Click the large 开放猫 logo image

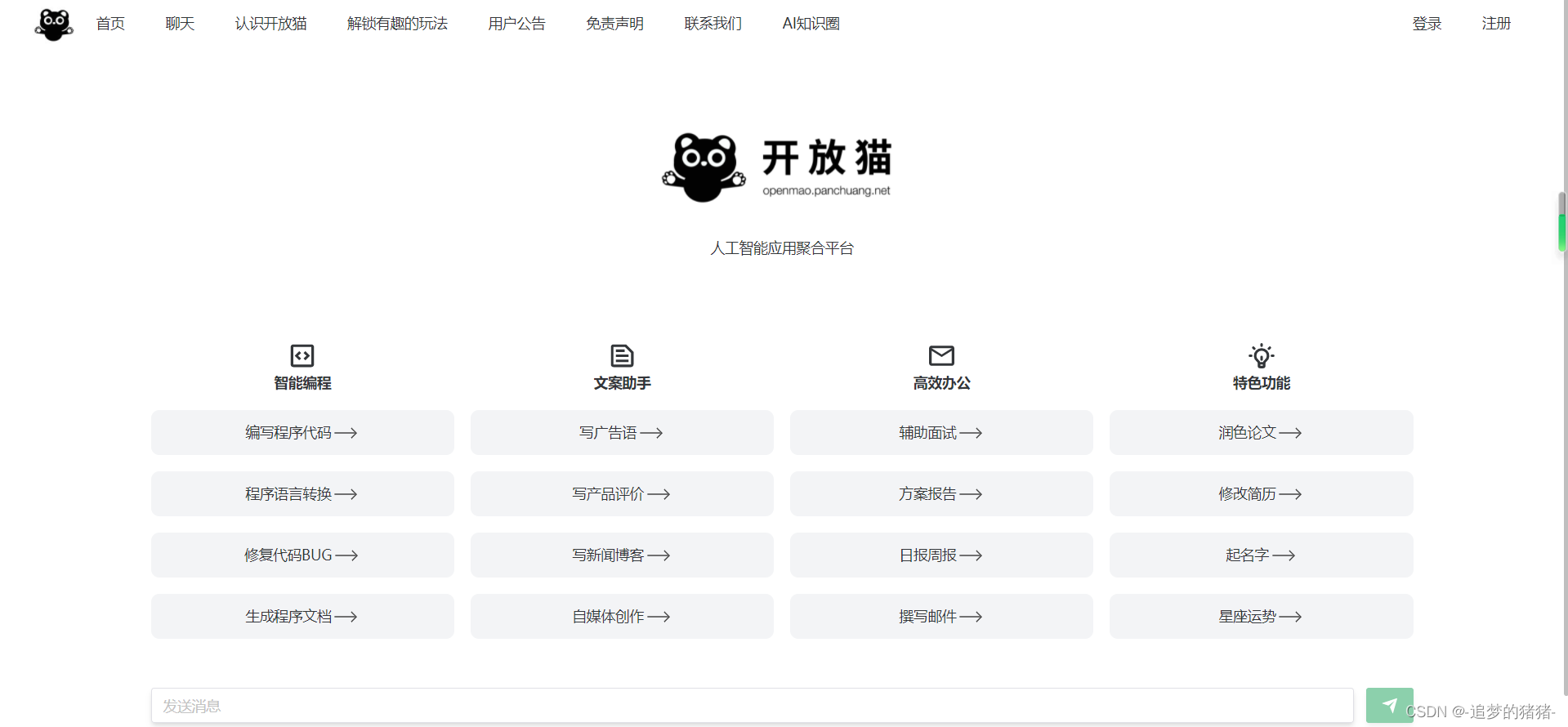777,167
